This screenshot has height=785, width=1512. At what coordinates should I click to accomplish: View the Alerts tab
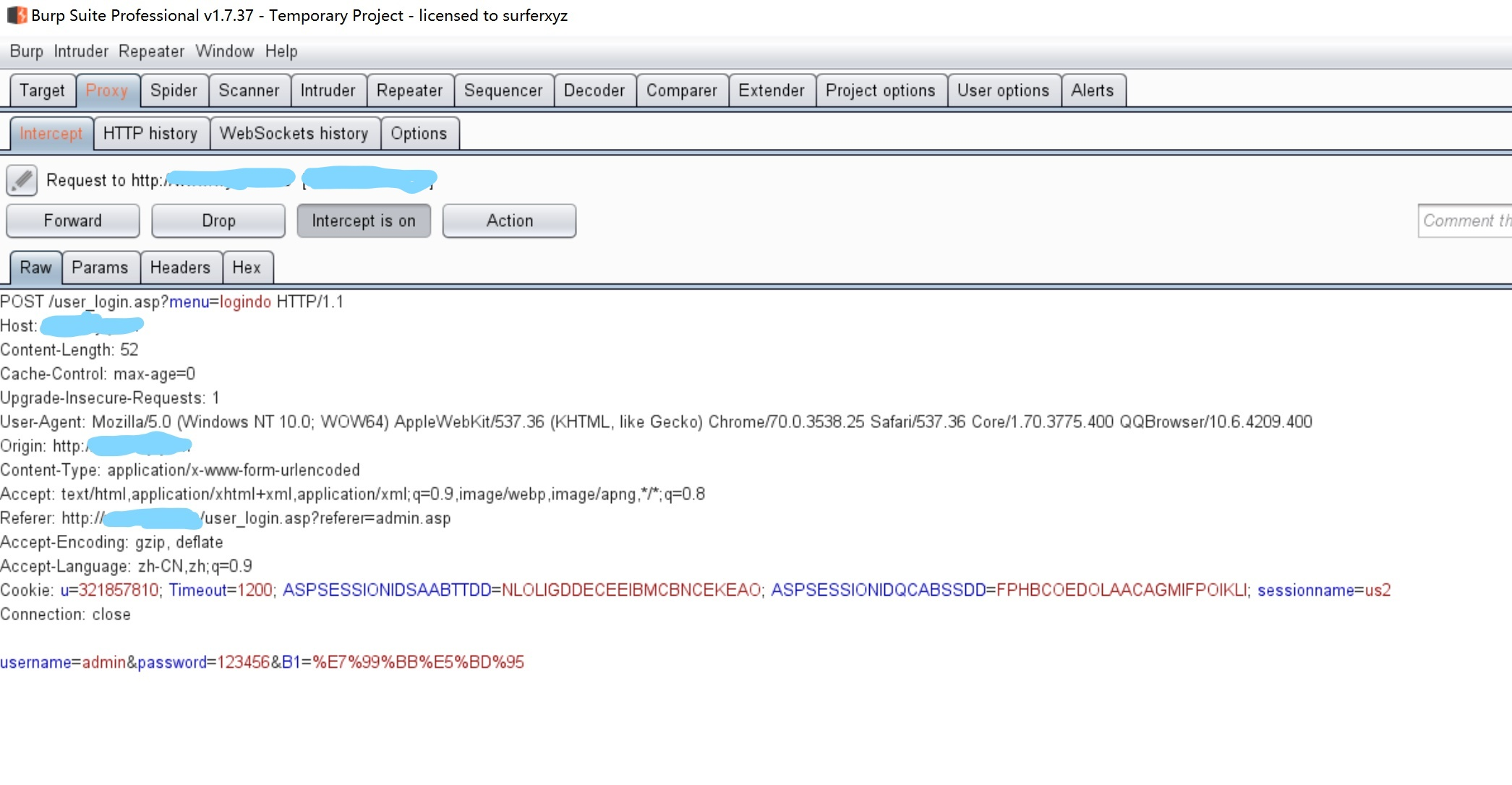click(1093, 90)
